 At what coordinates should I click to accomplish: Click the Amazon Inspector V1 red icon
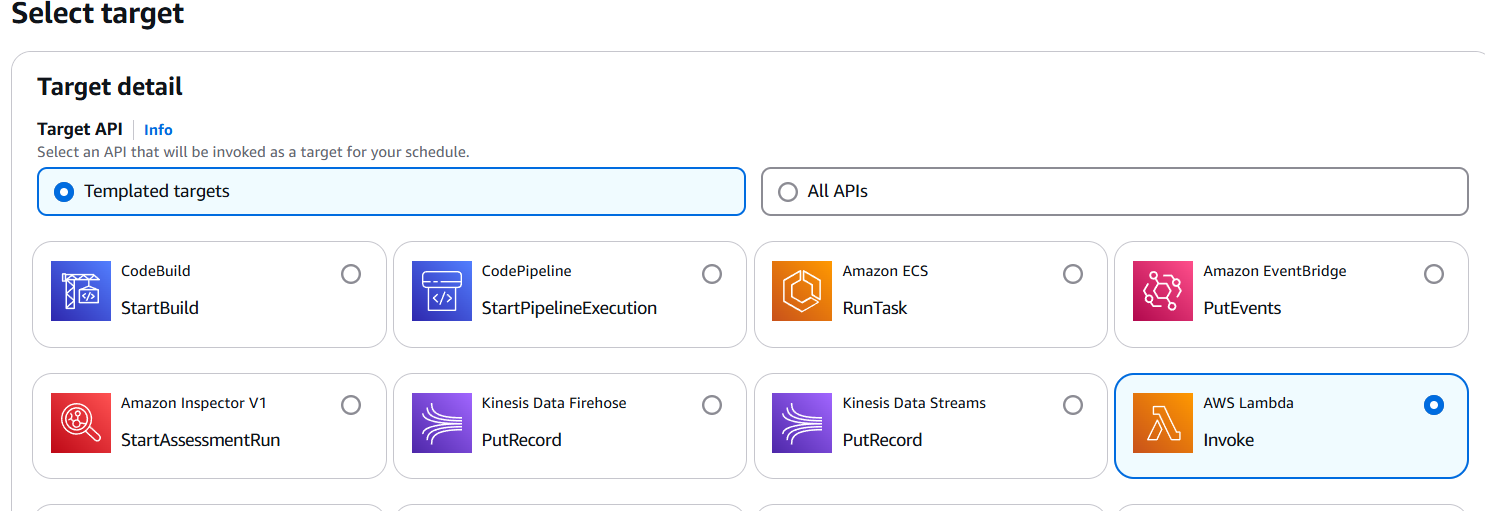pyautogui.click(x=81, y=423)
